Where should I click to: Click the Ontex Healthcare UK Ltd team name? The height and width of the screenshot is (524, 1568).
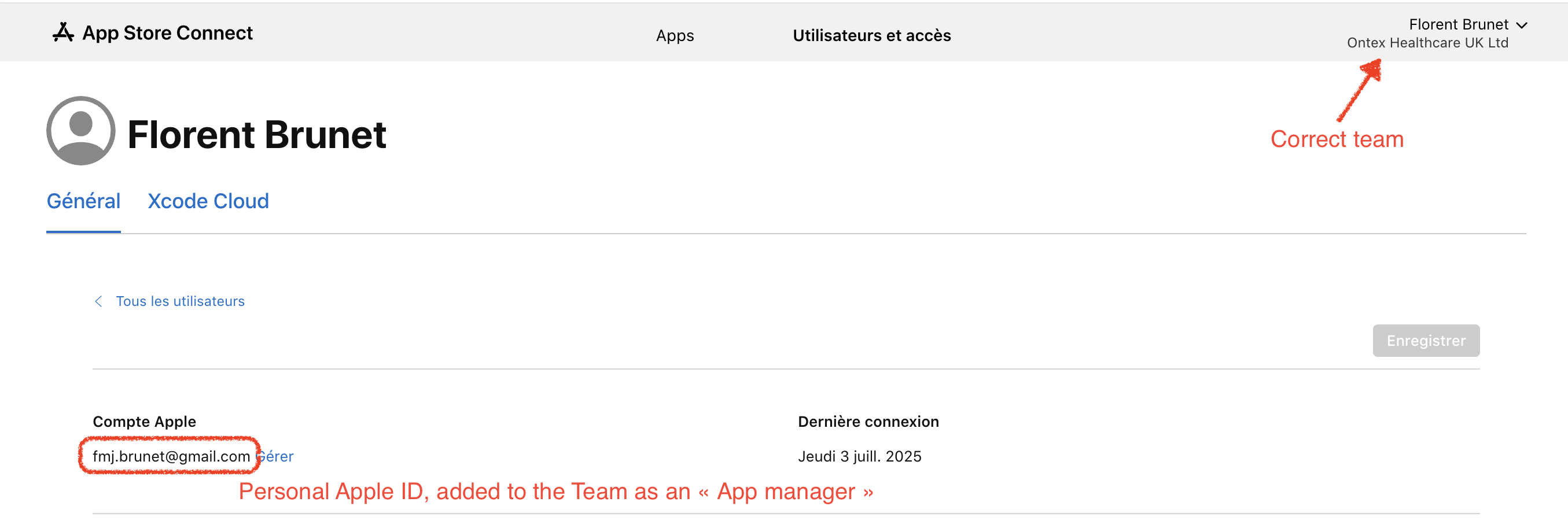1427,43
